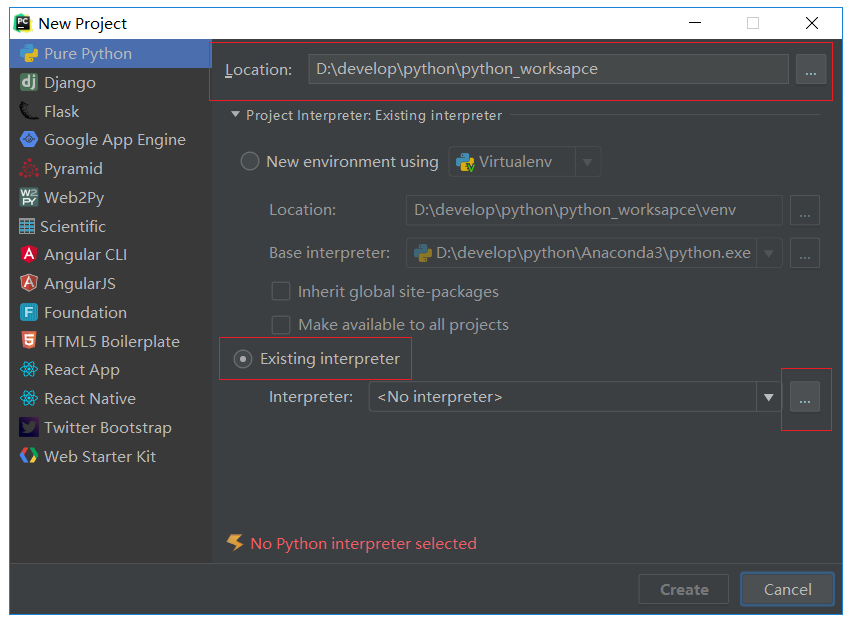The width and height of the screenshot is (852, 619).
Task: Open the Virtualenv environment type dropdown
Action: (587, 162)
